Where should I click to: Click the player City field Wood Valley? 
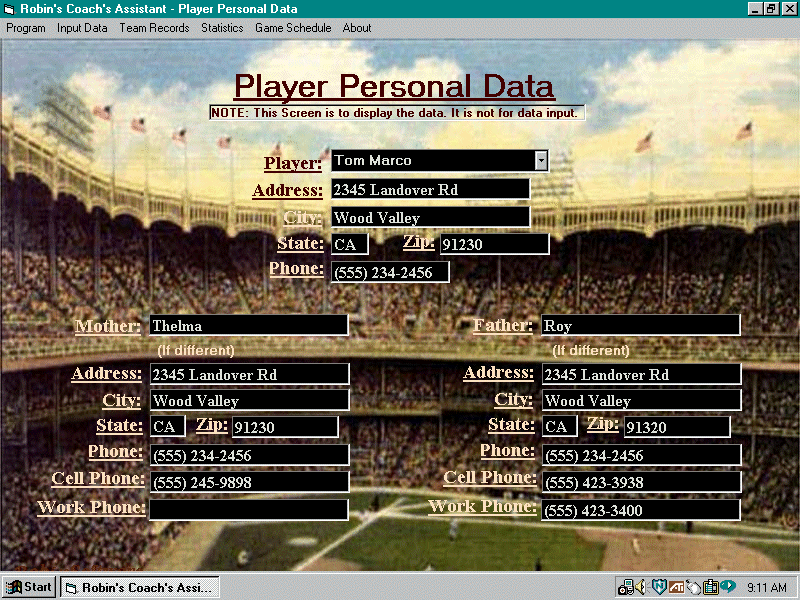pyautogui.click(x=430, y=217)
